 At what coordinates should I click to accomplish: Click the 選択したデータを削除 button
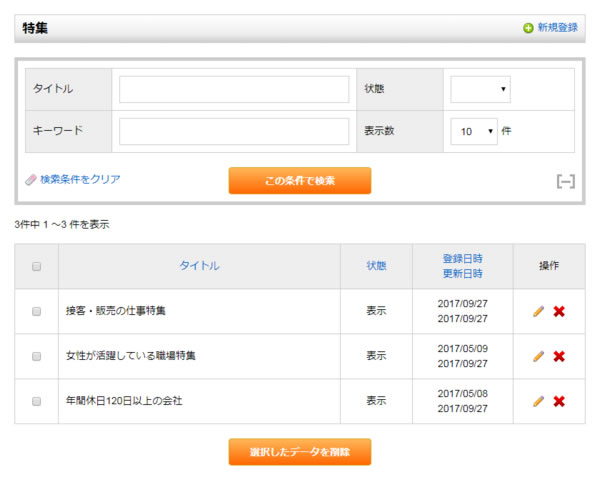click(299, 452)
